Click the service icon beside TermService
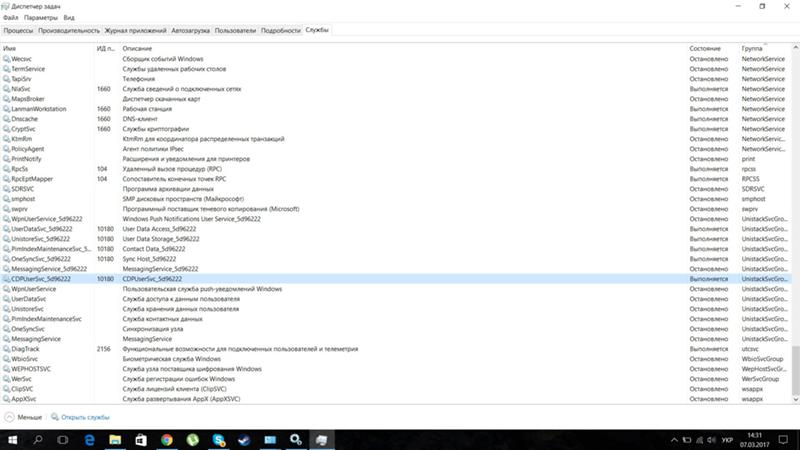This screenshot has height=450, width=800. click(6, 69)
